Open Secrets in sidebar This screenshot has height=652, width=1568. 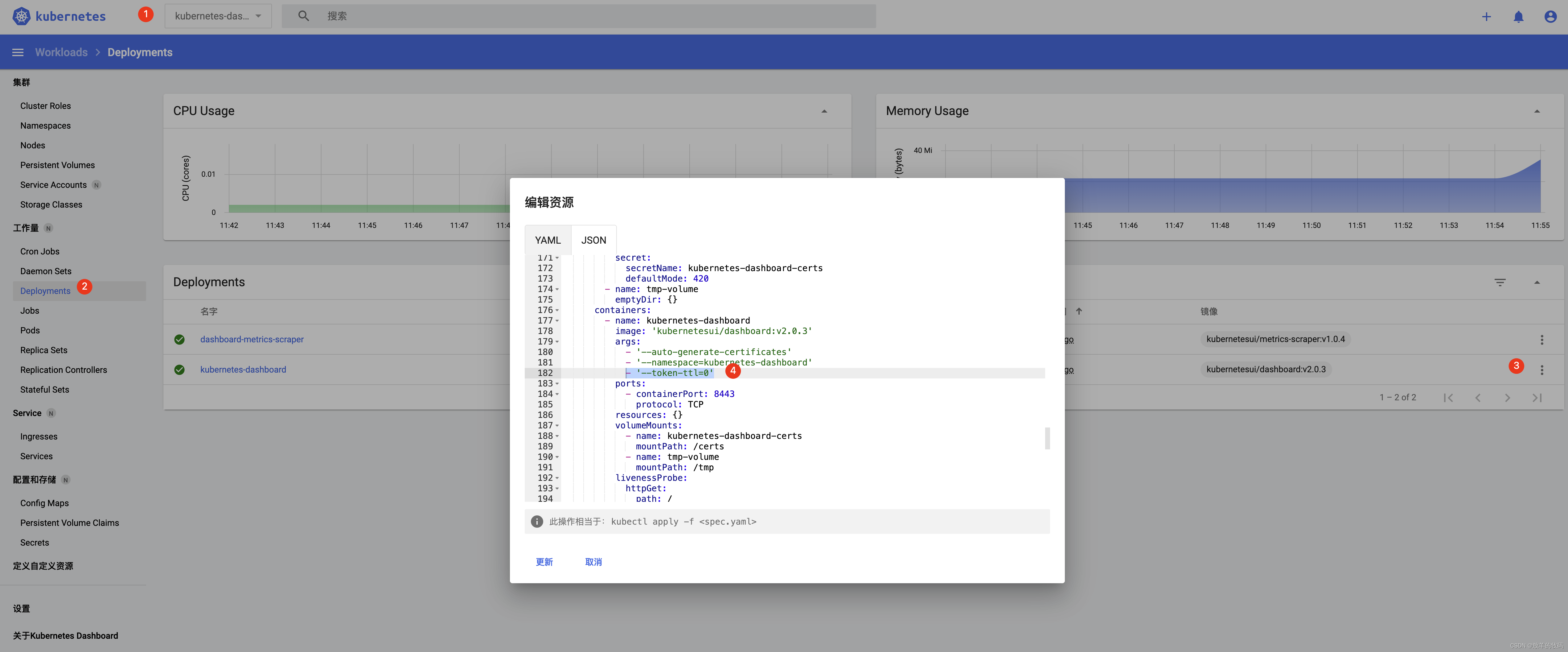coord(35,543)
